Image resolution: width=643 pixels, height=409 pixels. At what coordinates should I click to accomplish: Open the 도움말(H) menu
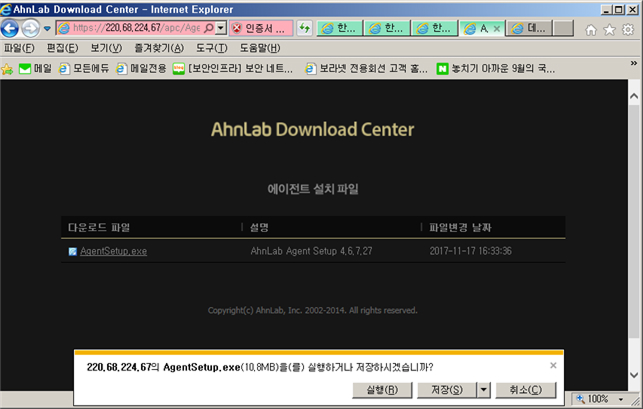[260, 48]
